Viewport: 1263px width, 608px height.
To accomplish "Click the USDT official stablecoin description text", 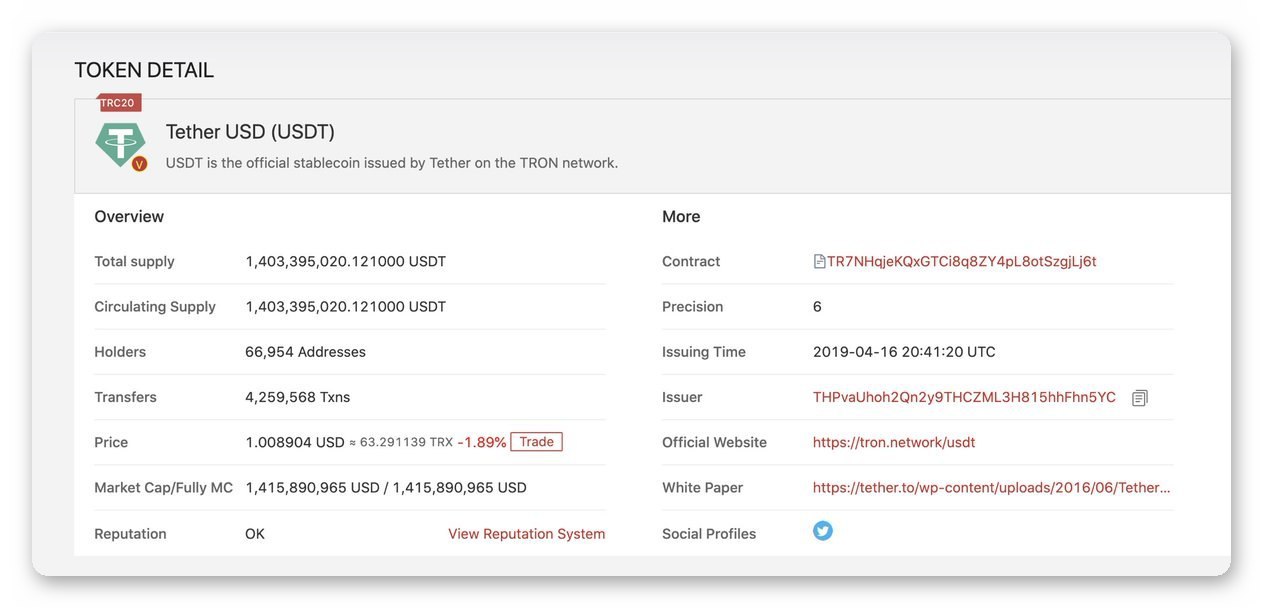I will pos(391,163).
